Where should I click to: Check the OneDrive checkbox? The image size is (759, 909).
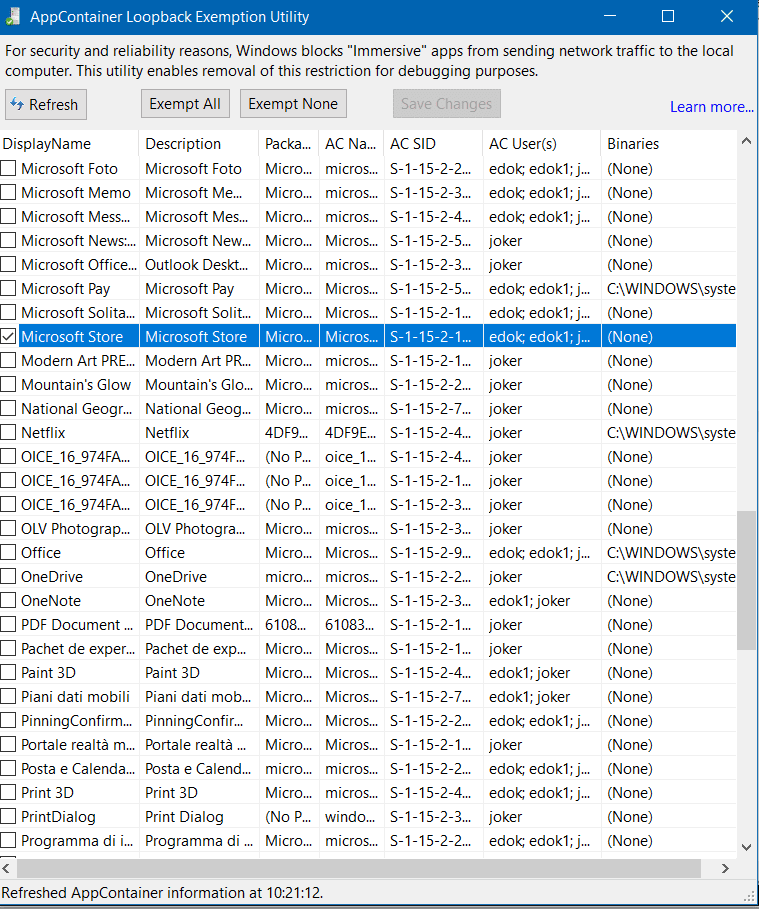coord(8,577)
